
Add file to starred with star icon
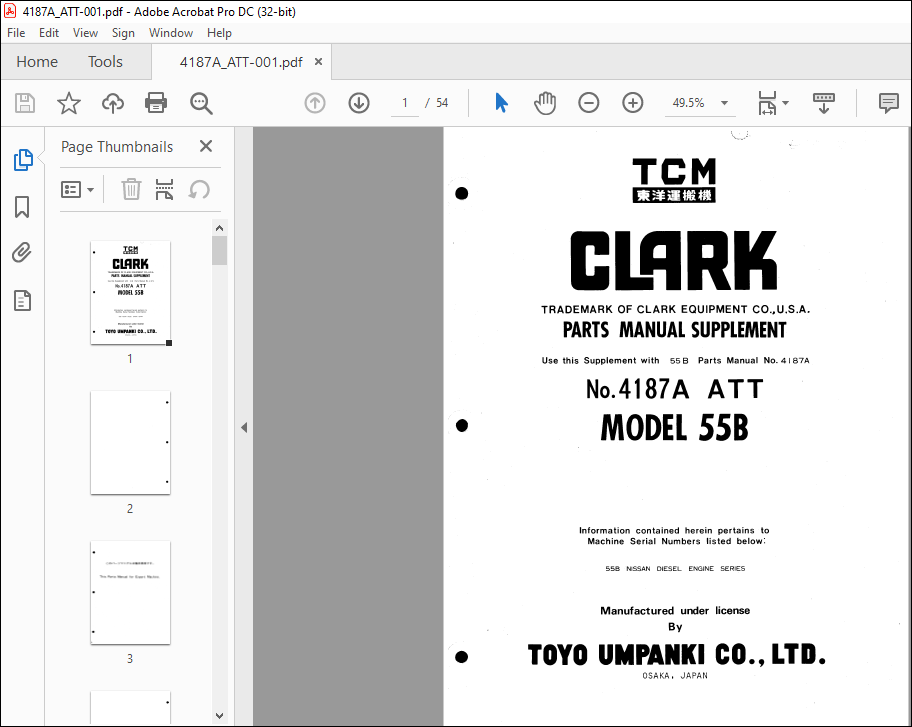tap(69, 103)
